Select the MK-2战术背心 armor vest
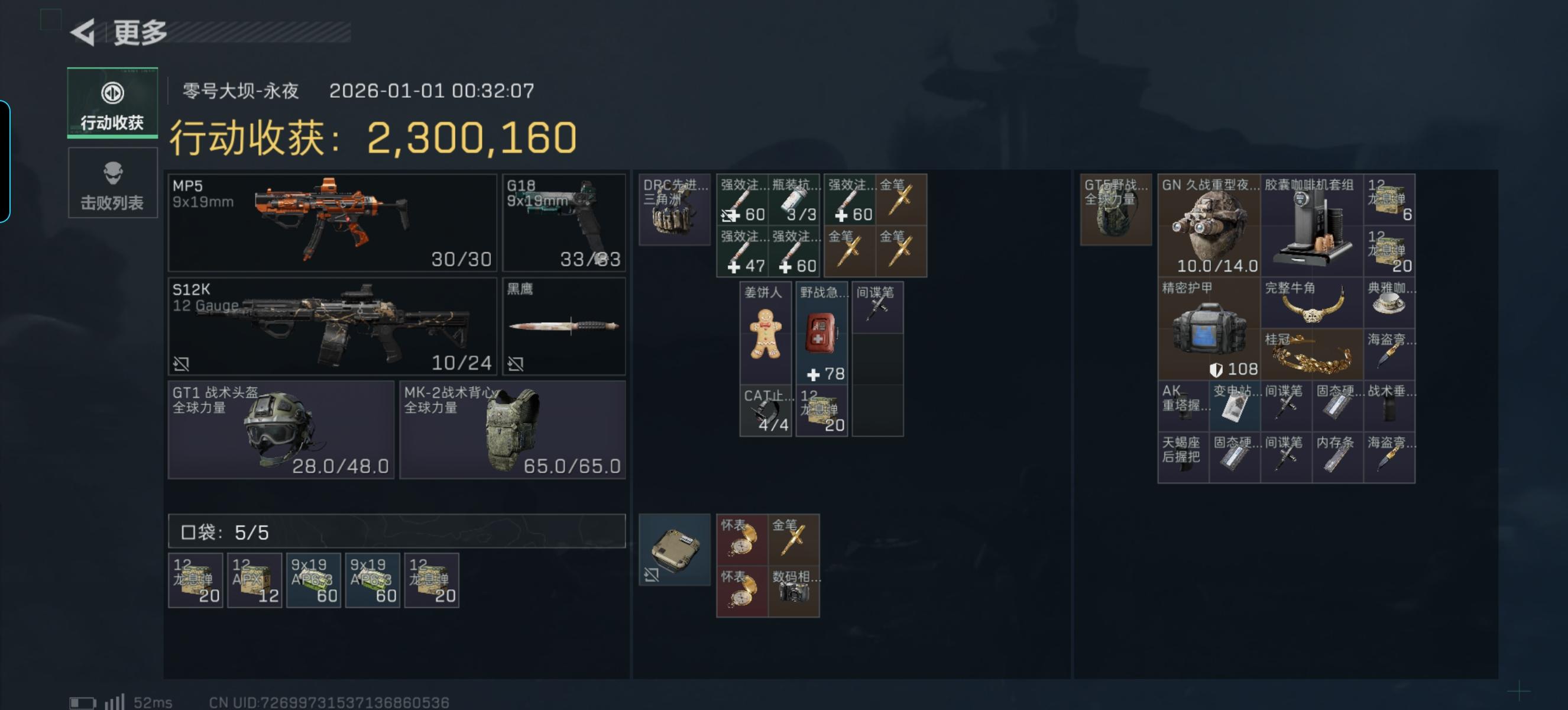Viewport: 1568px width, 710px height. (513, 430)
